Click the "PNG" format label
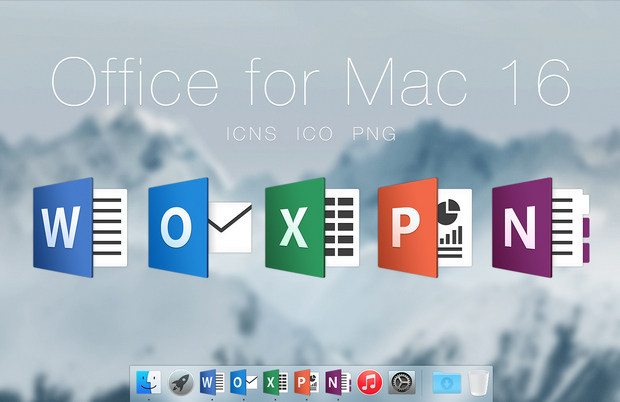 [374, 134]
